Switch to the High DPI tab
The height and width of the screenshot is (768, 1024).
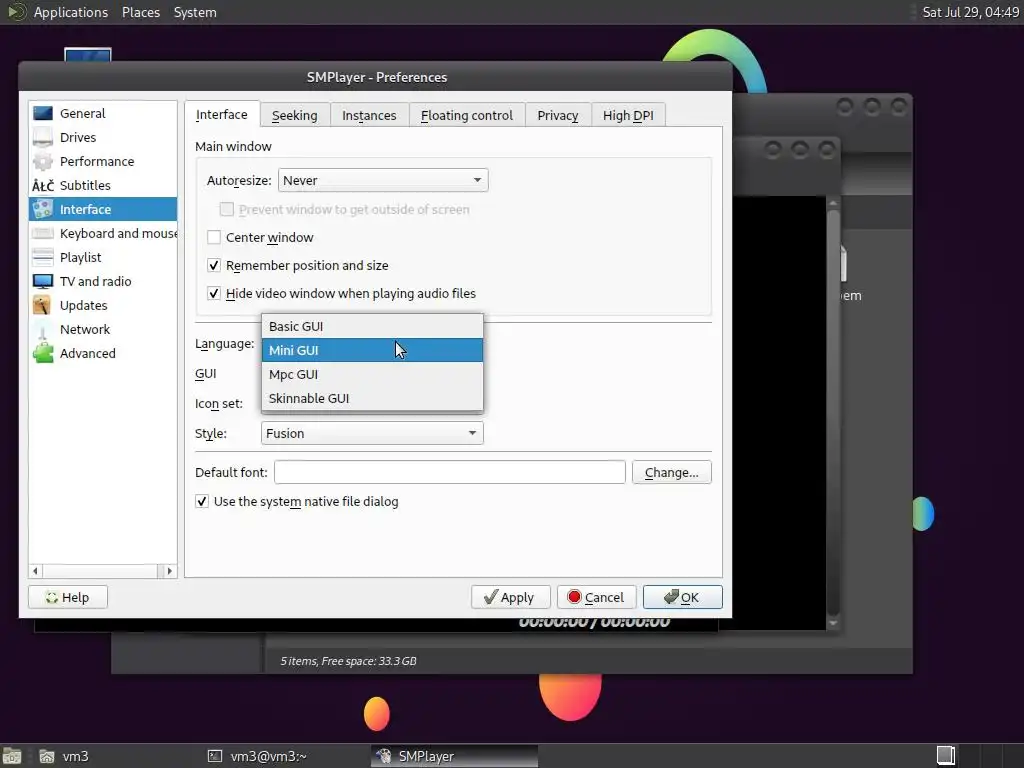(x=628, y=116)
